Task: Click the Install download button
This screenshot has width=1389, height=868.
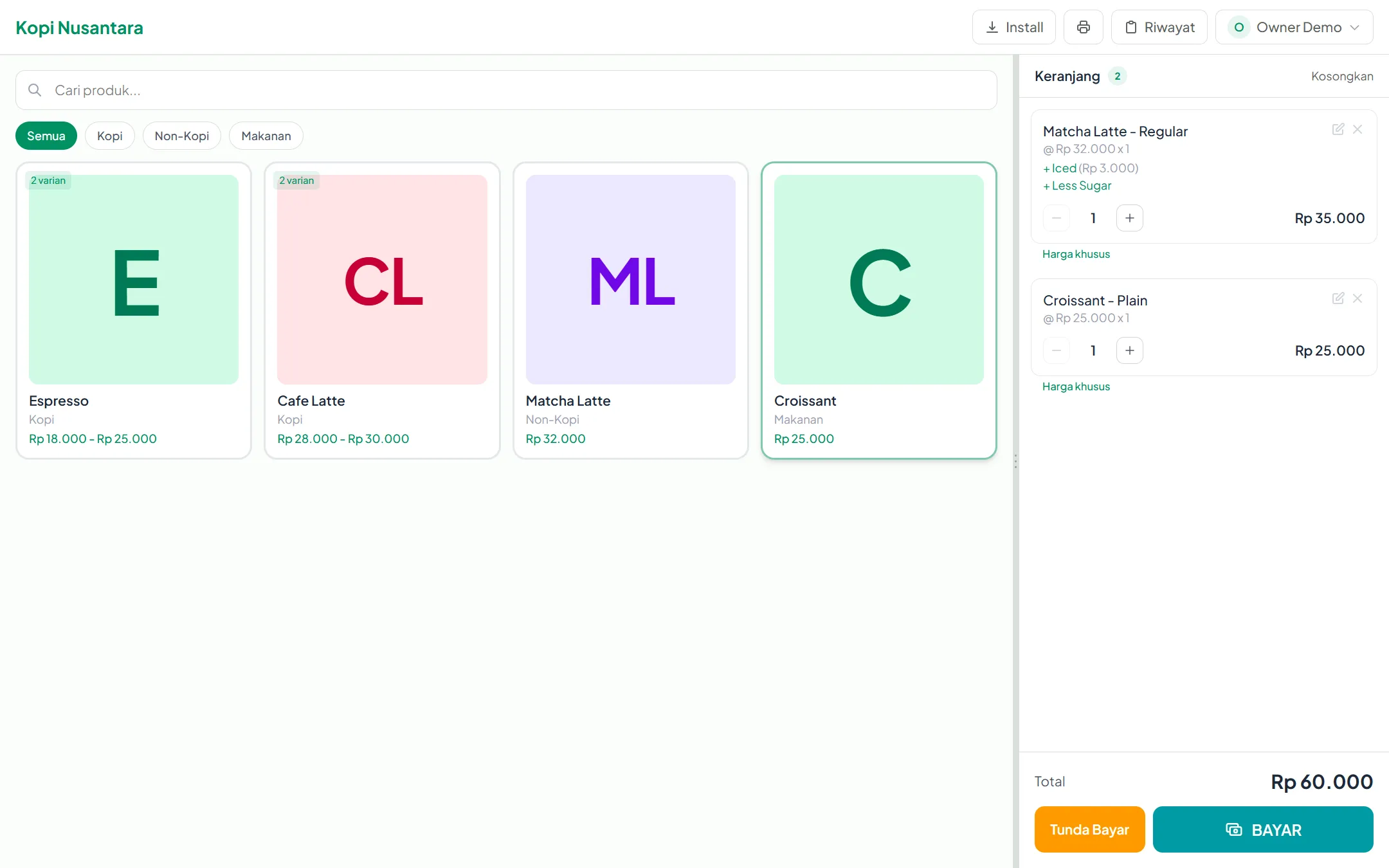Action: click(1014, 27)
